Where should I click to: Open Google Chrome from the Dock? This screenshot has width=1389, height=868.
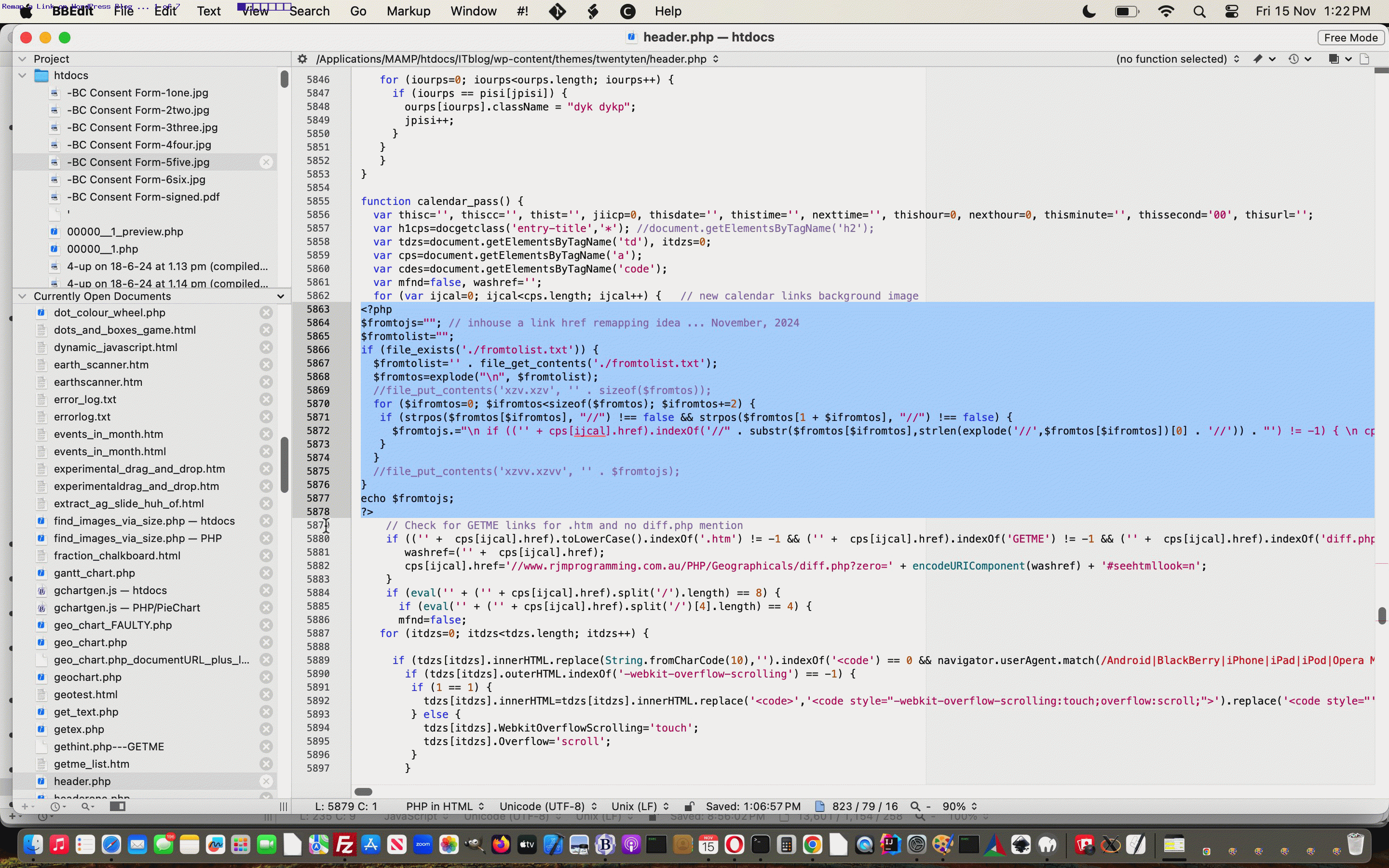coord(812,844)
